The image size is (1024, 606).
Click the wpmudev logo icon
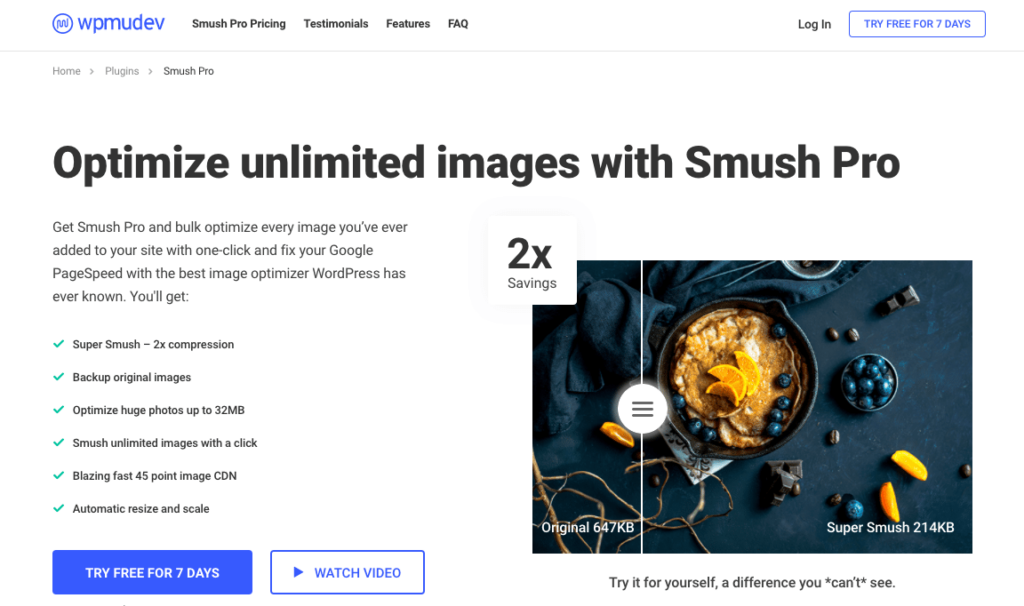(x=63, y=24)
